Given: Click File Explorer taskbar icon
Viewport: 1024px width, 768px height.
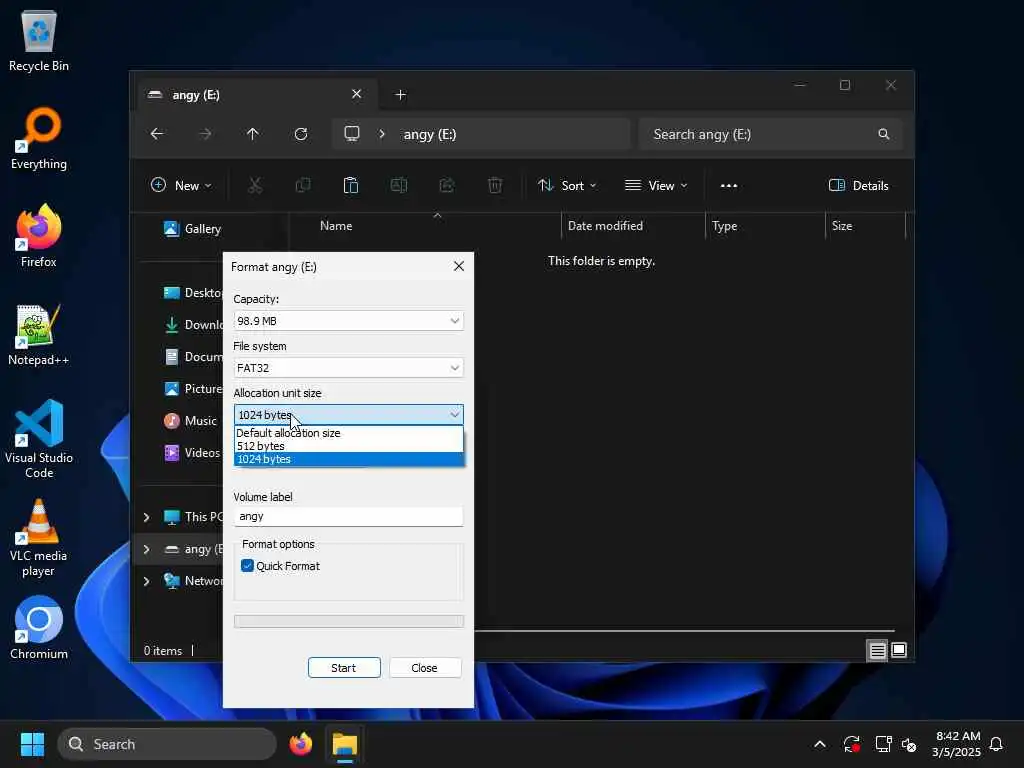Looking at the screenshot, I should (x=345, y=744).
